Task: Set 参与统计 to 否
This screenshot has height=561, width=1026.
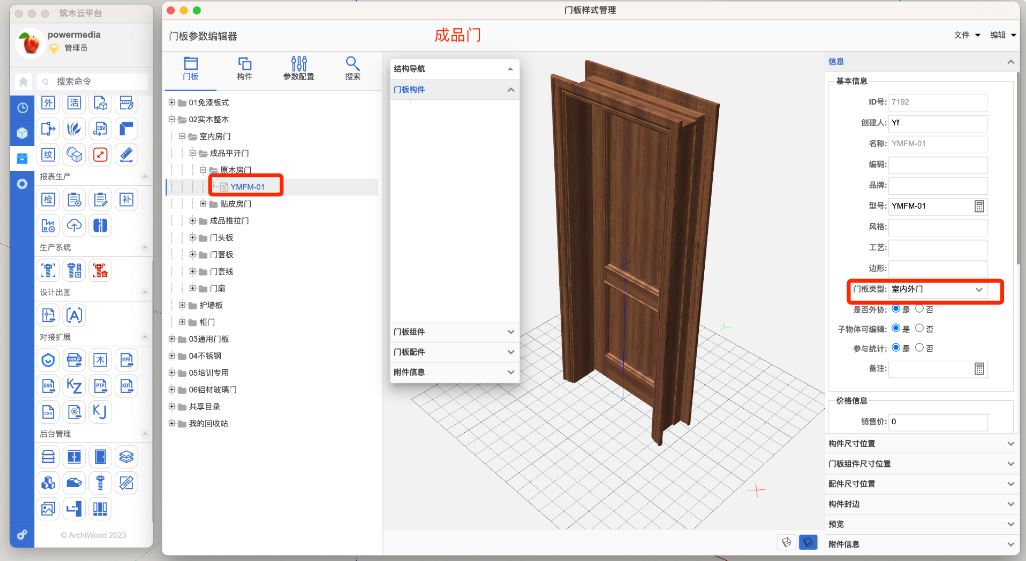Action: point(919,348)
